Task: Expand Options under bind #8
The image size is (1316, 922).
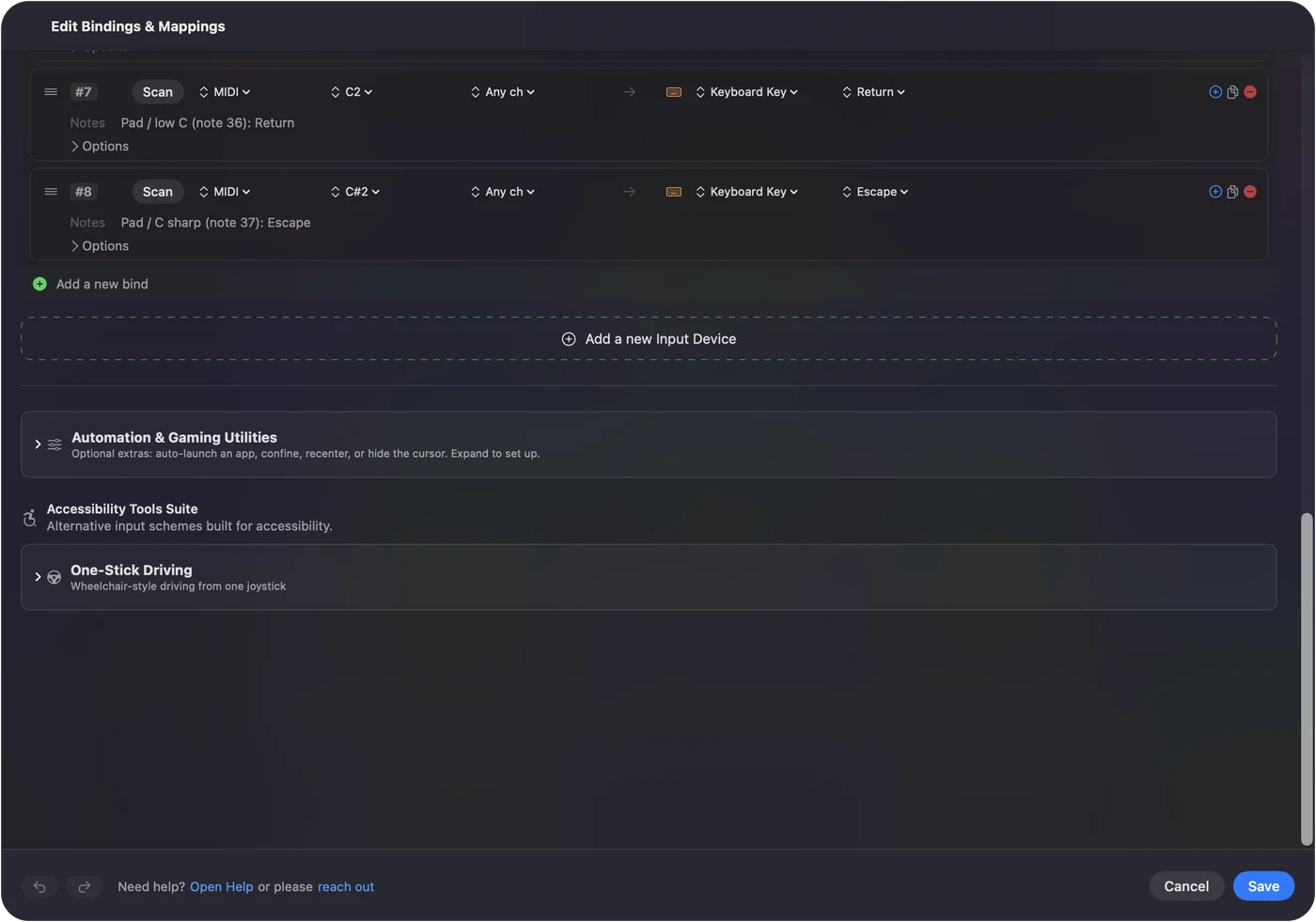Action: [100, 246]
